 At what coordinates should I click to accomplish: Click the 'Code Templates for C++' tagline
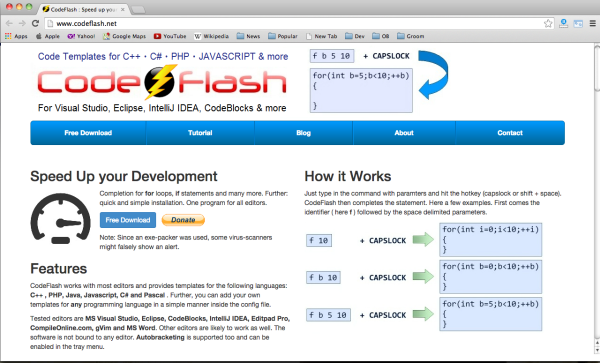pos(163,57)
